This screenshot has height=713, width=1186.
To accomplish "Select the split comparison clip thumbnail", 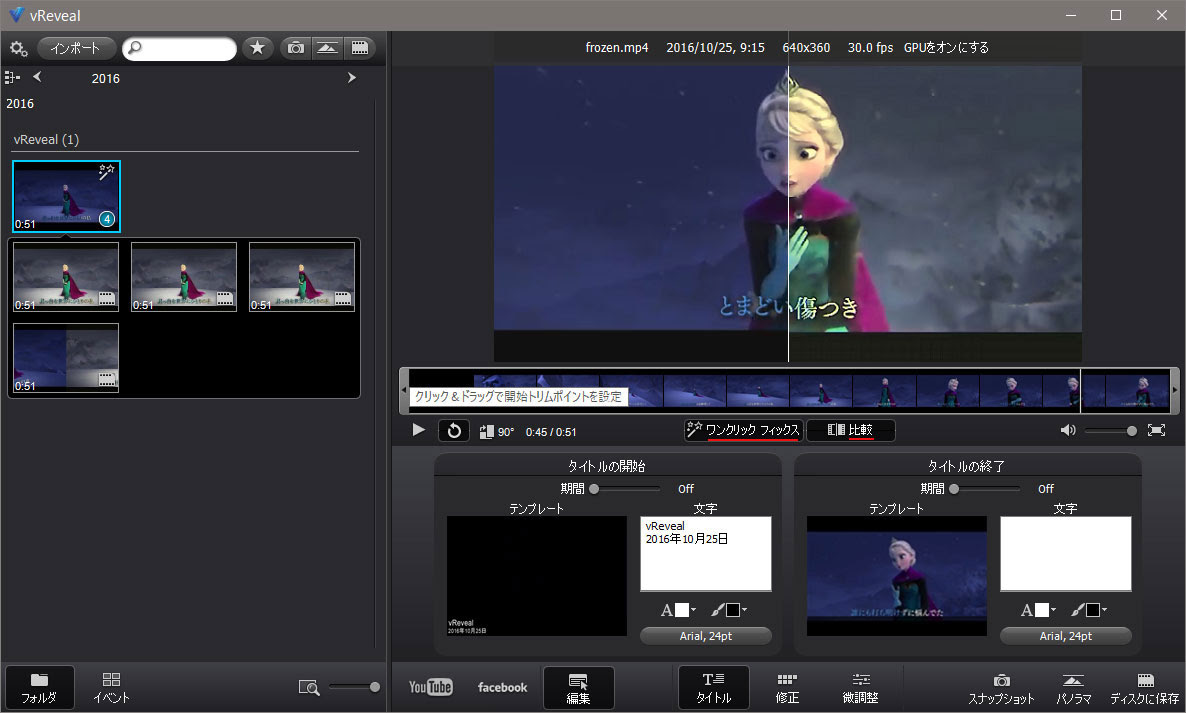I will (66, 358).
